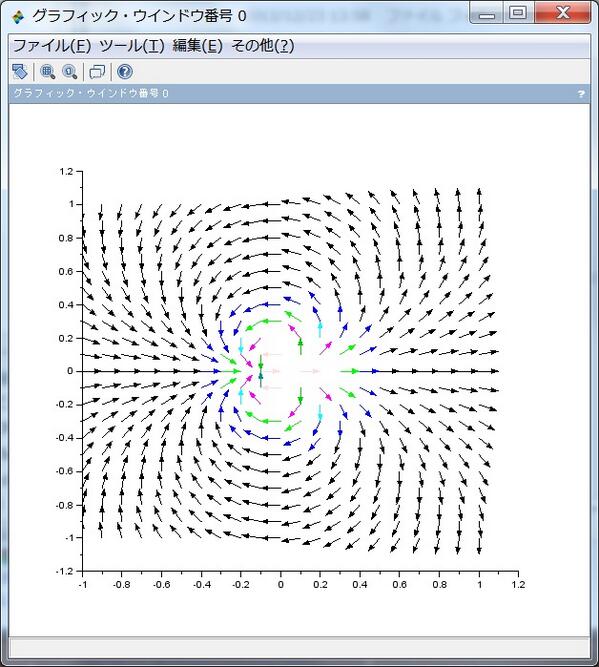Click the y-axis label 1.2
This screenshot has height=667, width=599.
[x=66, y=171]
